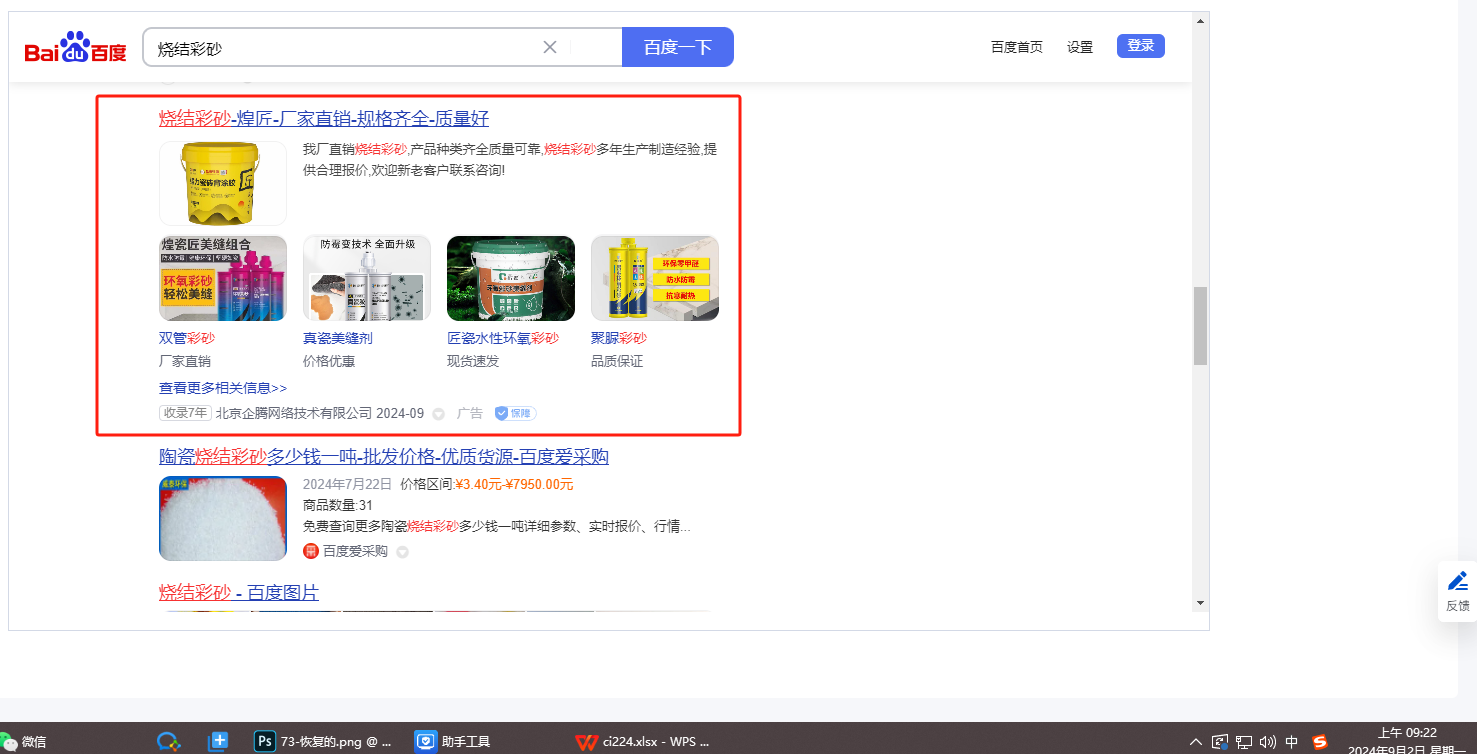Open the 双管彩砂 link
The height and width of the screenshot is (754, 1477).
[187, 338]
